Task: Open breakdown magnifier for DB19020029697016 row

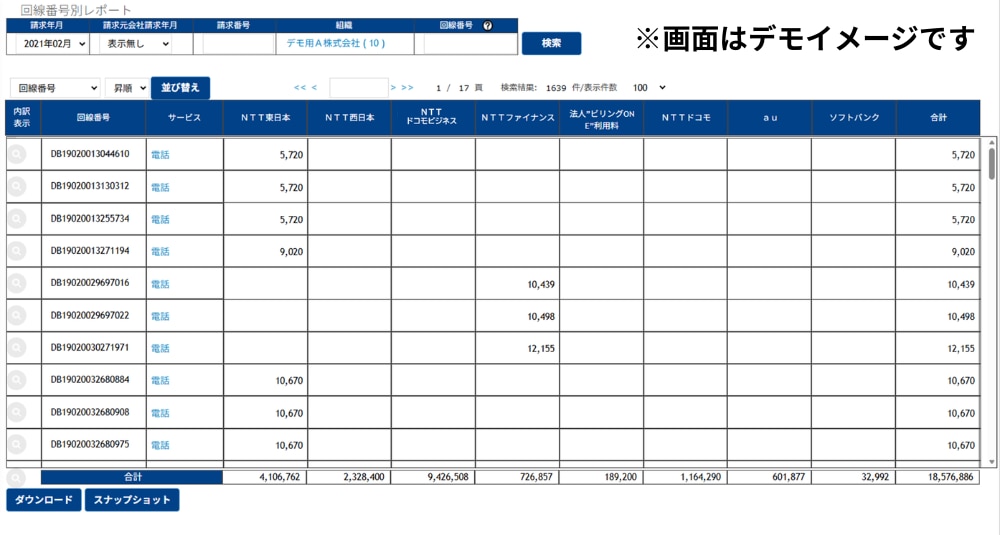Action: coord(17,283)
